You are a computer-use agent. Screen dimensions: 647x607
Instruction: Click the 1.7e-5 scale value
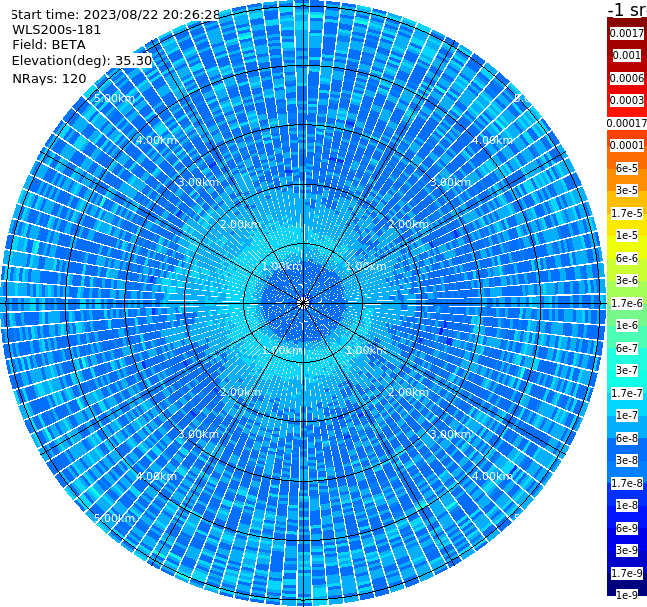(627, 213)
